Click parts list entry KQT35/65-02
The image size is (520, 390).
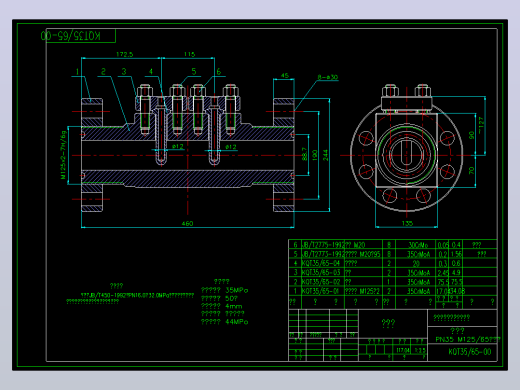point(321,282)
